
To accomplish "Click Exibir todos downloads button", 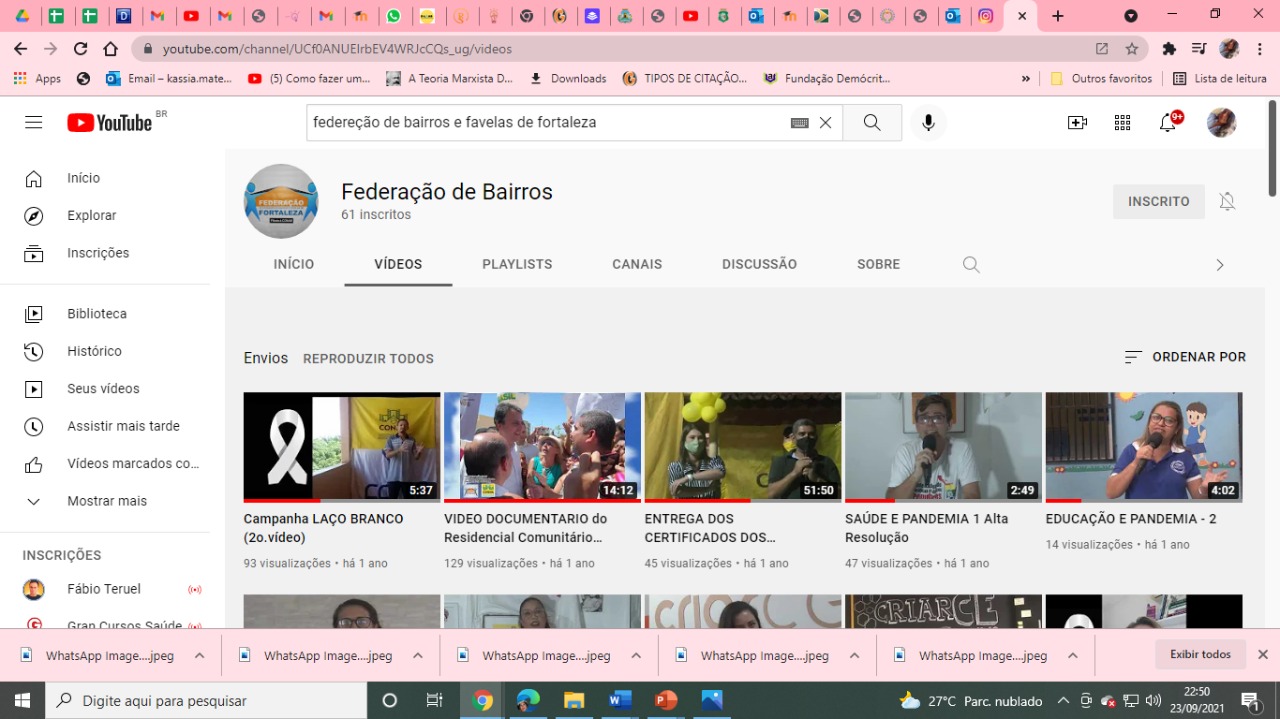I will pos(1200,654).
